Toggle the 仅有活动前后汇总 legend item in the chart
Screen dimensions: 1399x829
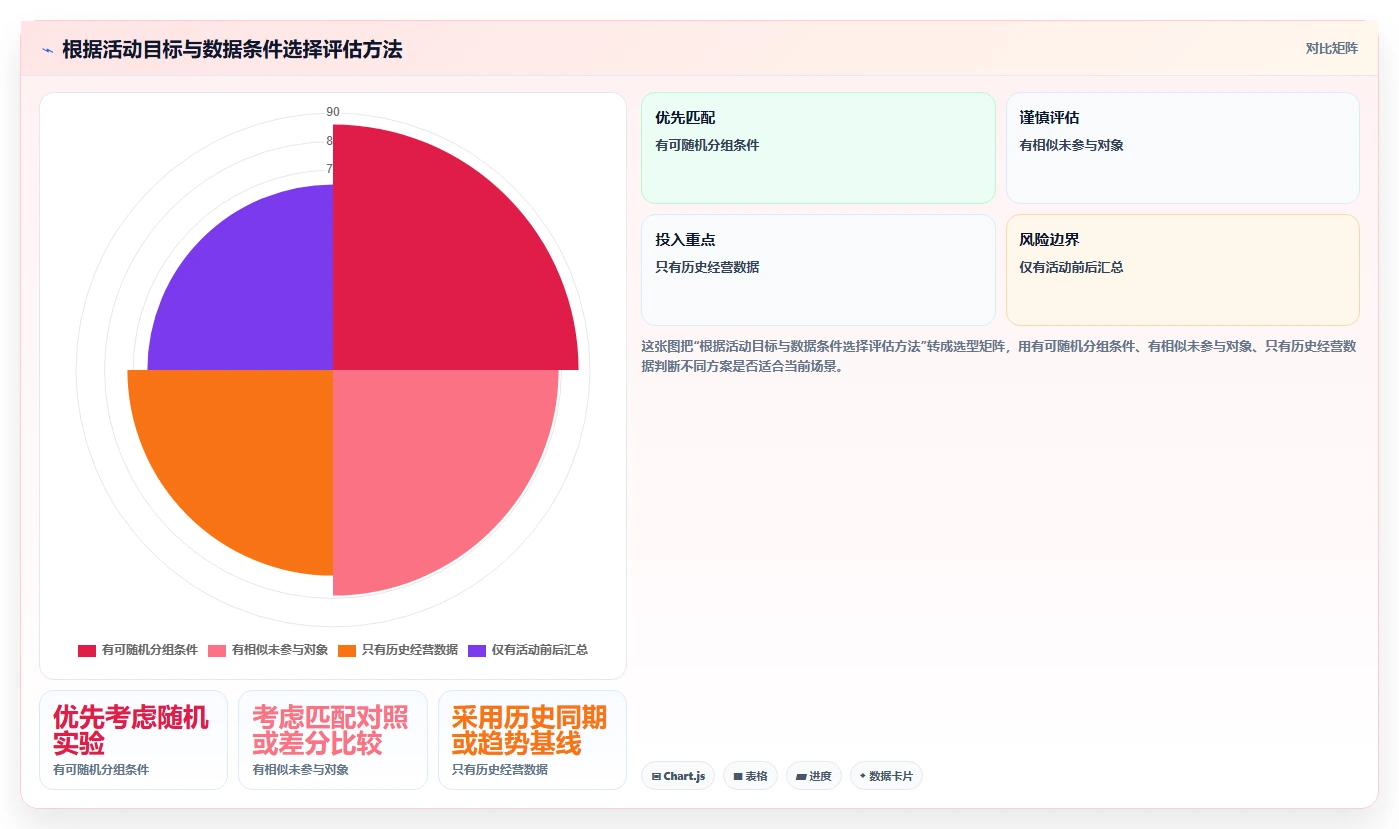pyautogui.click(x=528, y=650)
